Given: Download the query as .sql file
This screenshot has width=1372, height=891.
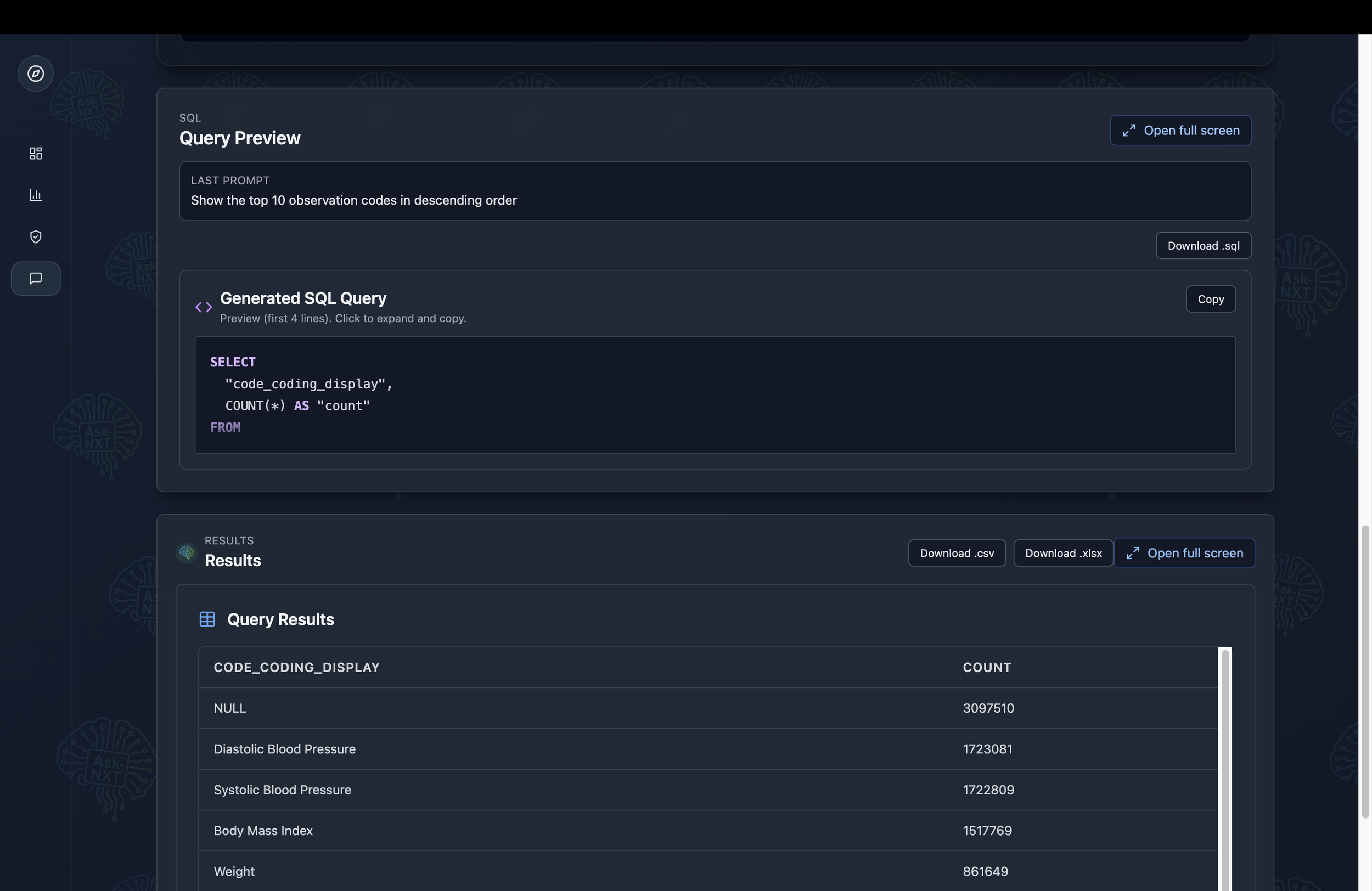Looking at the screenshot, I should (x=1203, y=246).
